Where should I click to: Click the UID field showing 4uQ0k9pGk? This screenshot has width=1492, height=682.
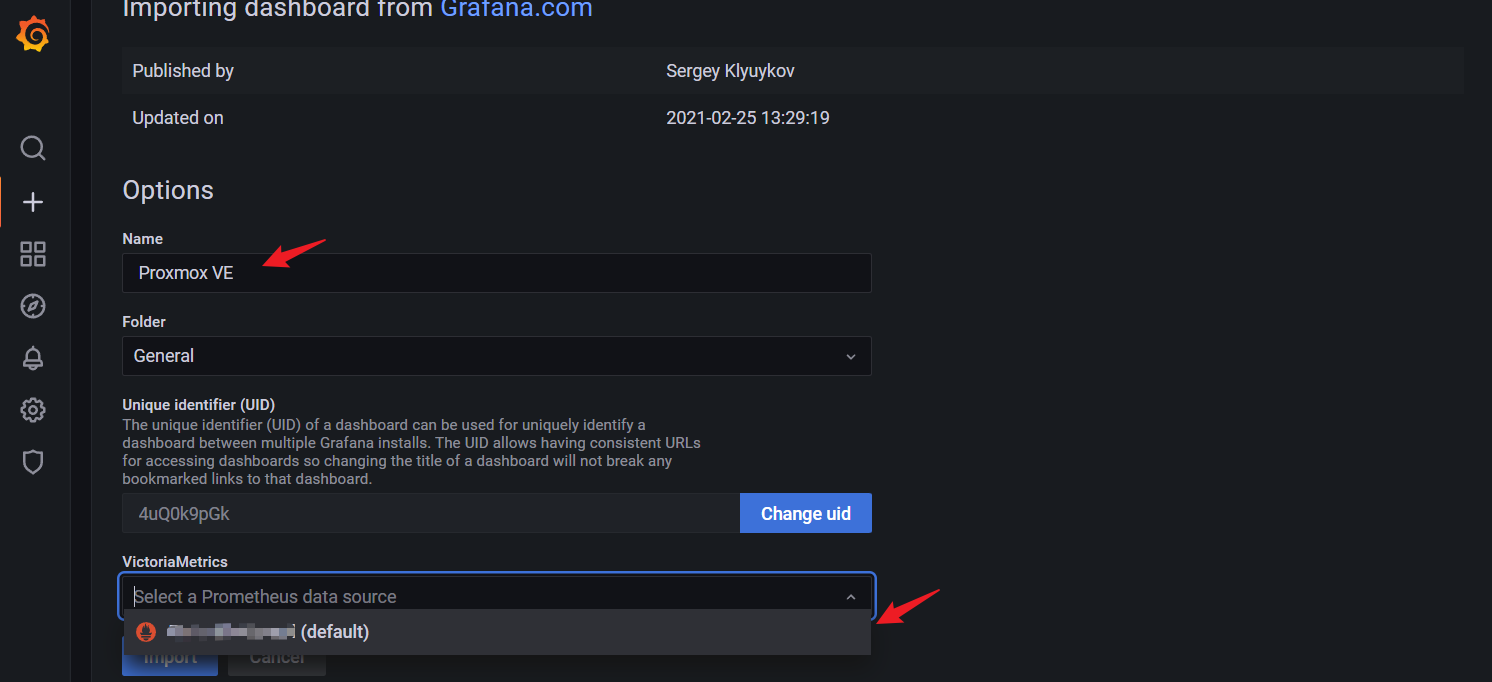pyautogui.click(x=430, y=514)
